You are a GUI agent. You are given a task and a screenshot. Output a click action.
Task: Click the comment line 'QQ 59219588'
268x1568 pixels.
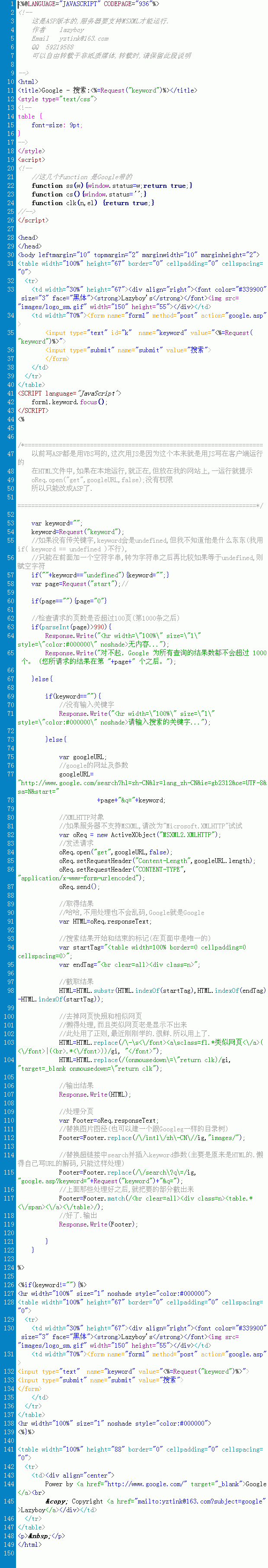tap(53, 47)
